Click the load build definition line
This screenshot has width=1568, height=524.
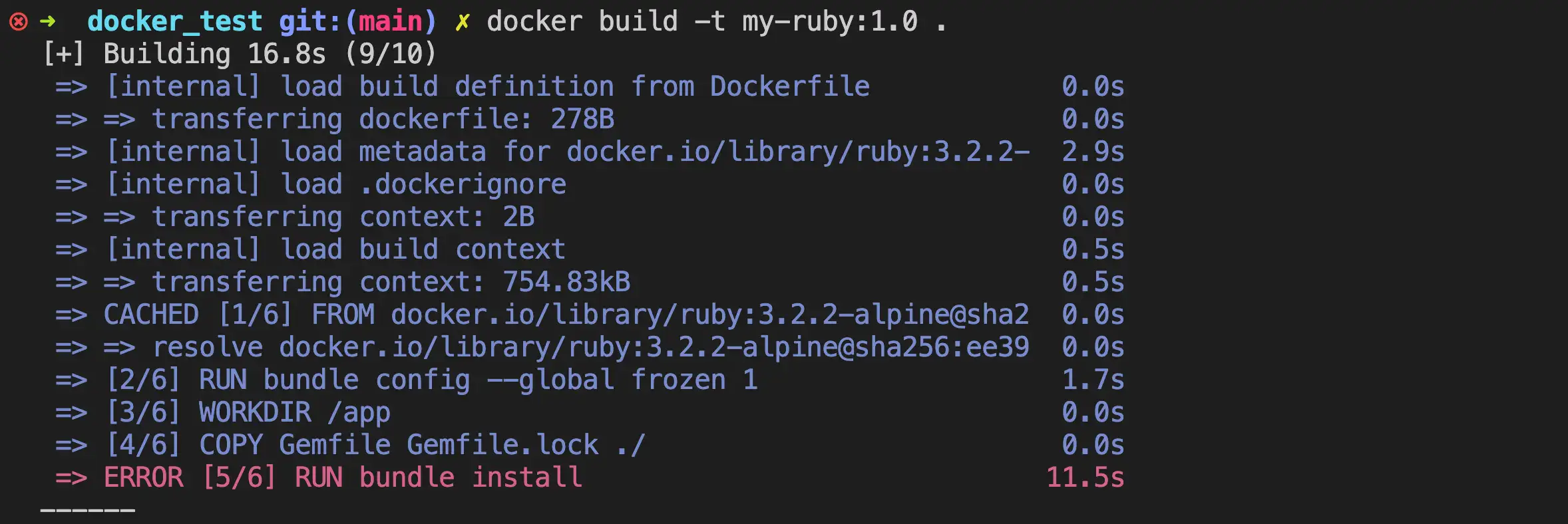pos(488,87)
